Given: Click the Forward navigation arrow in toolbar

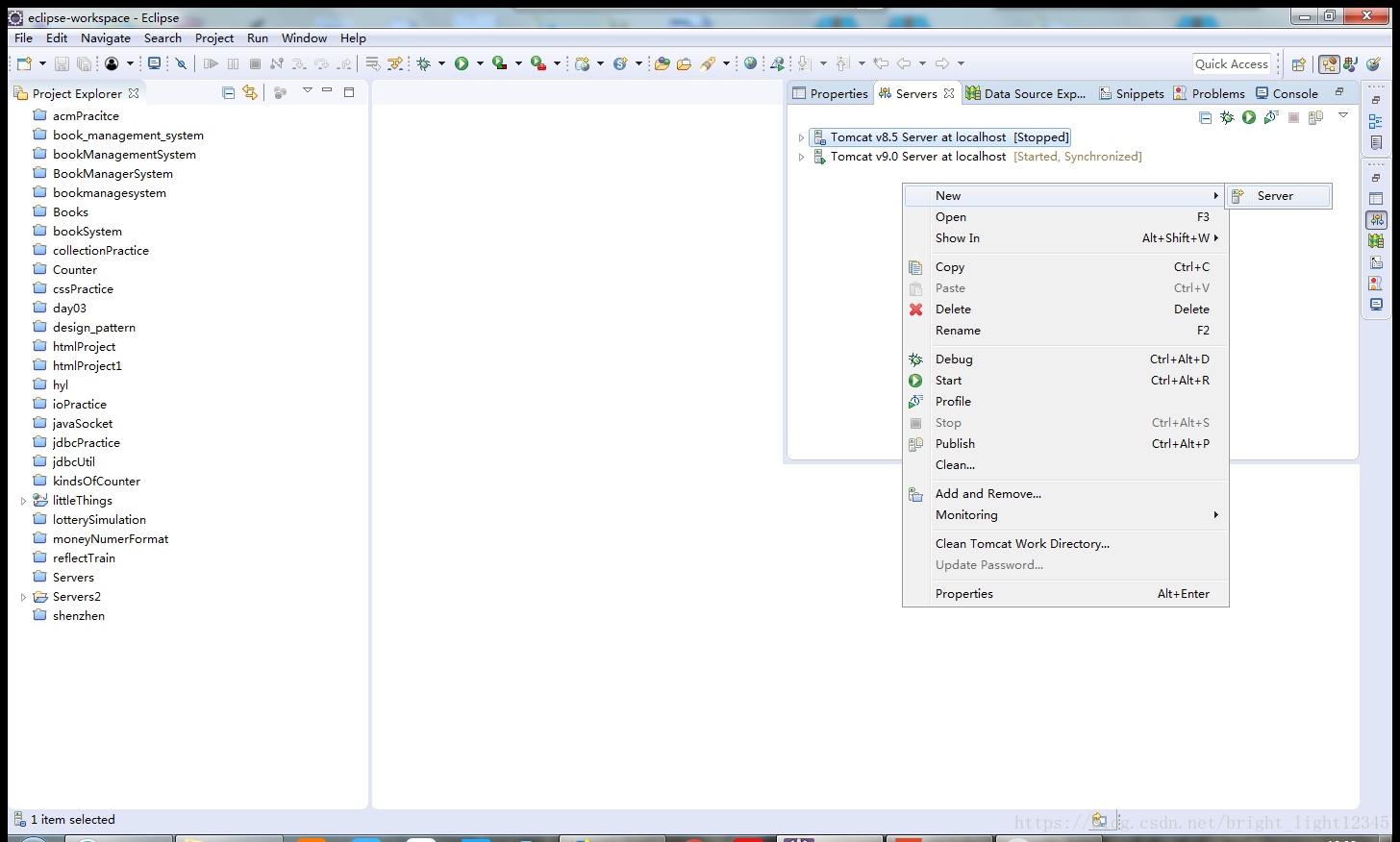Looking at the screenshot, I should coord(942,63).
